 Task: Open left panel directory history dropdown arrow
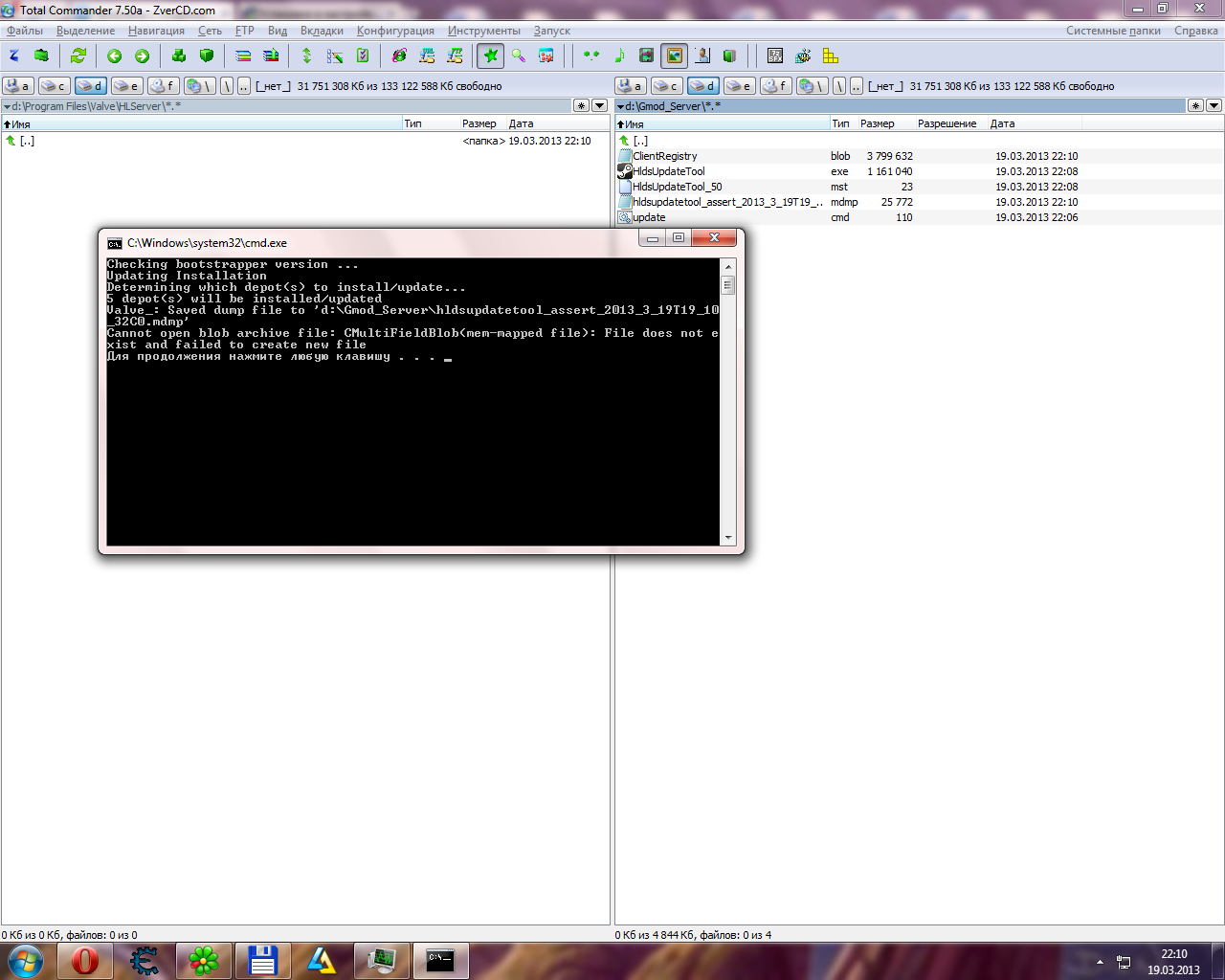click(x=600, y=105)
